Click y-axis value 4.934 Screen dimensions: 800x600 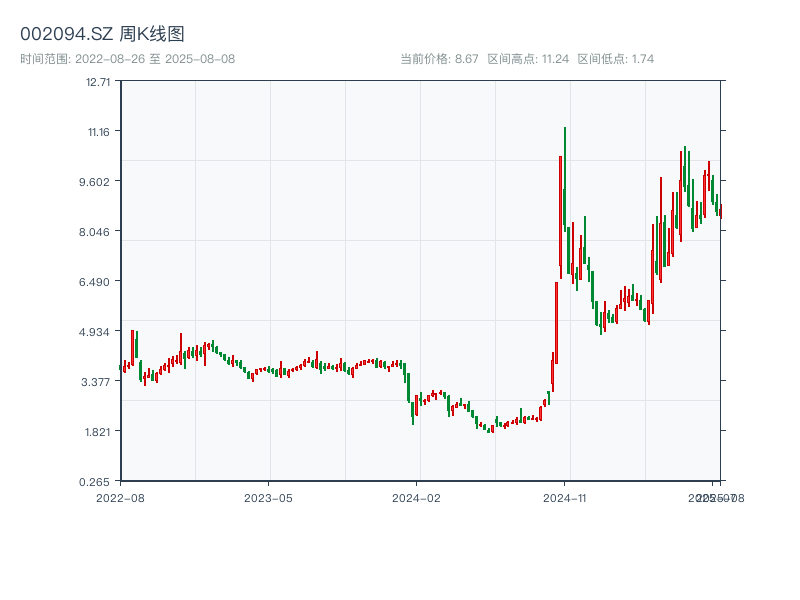coord(94,332)
